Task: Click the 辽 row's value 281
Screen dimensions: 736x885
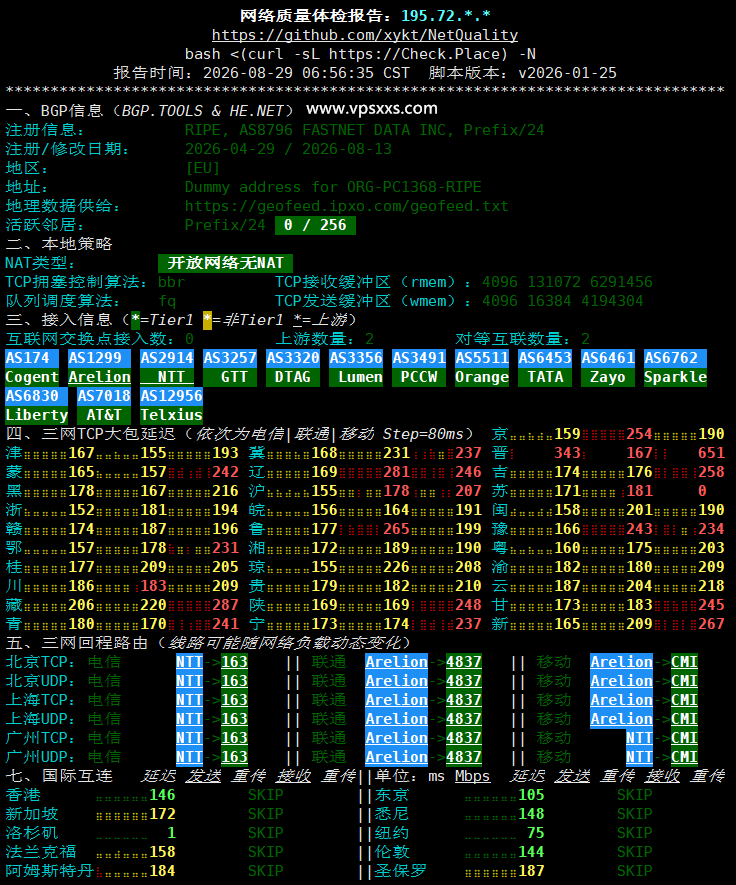Action: (396, 472)
